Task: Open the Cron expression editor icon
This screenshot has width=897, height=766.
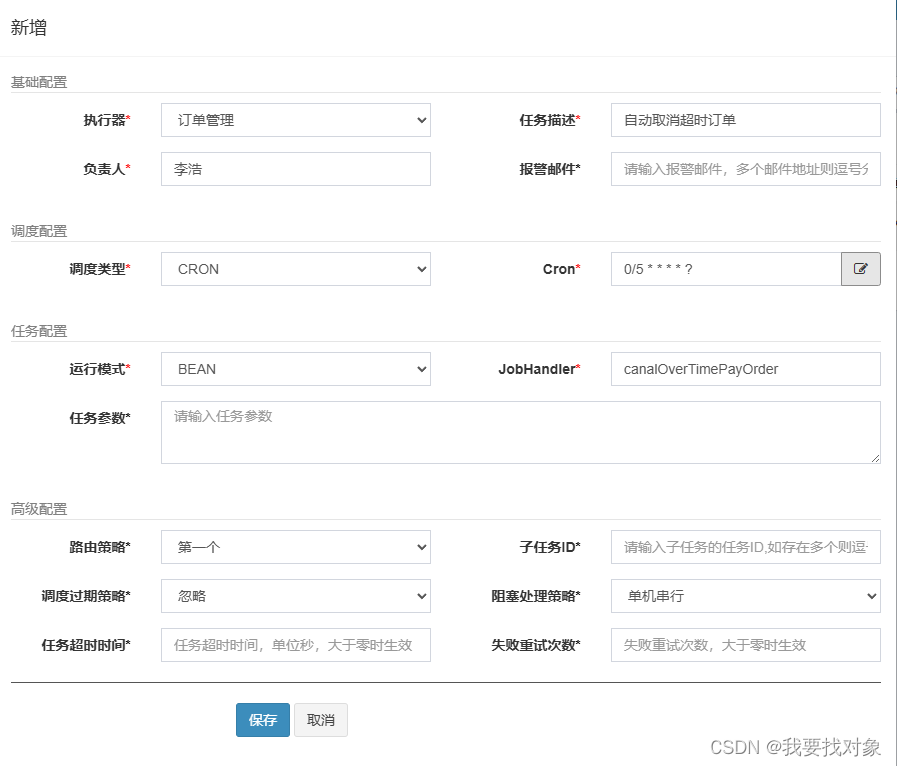Action: click(x=860, y=269)
